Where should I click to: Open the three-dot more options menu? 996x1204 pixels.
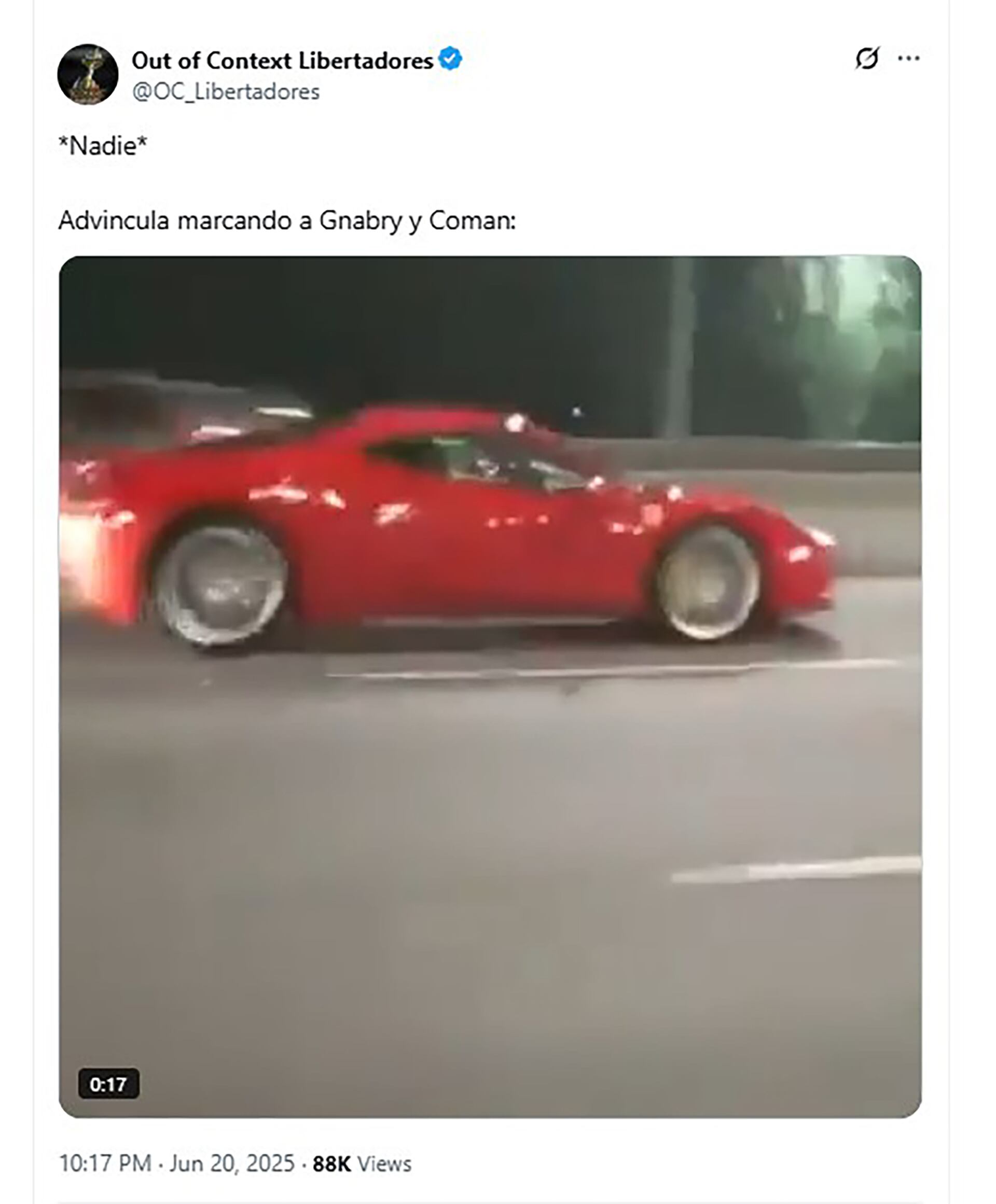coord(909,59)
